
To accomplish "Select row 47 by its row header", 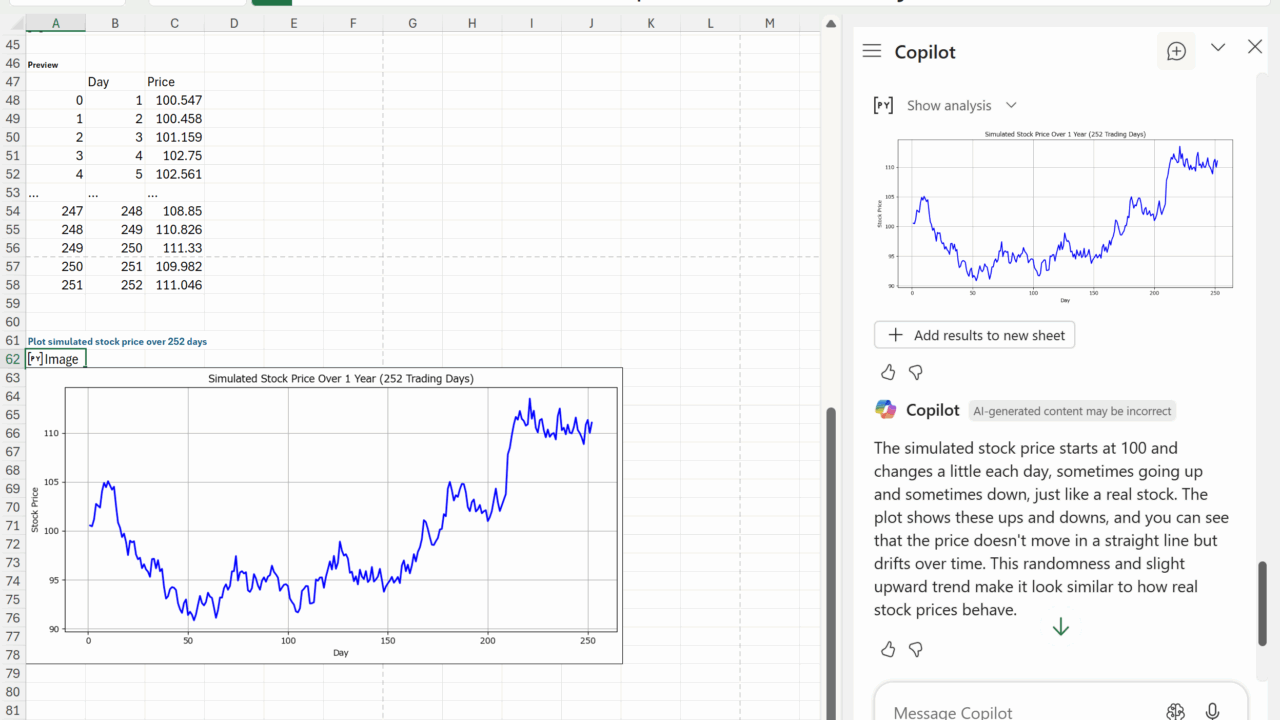I will point(13,82).
